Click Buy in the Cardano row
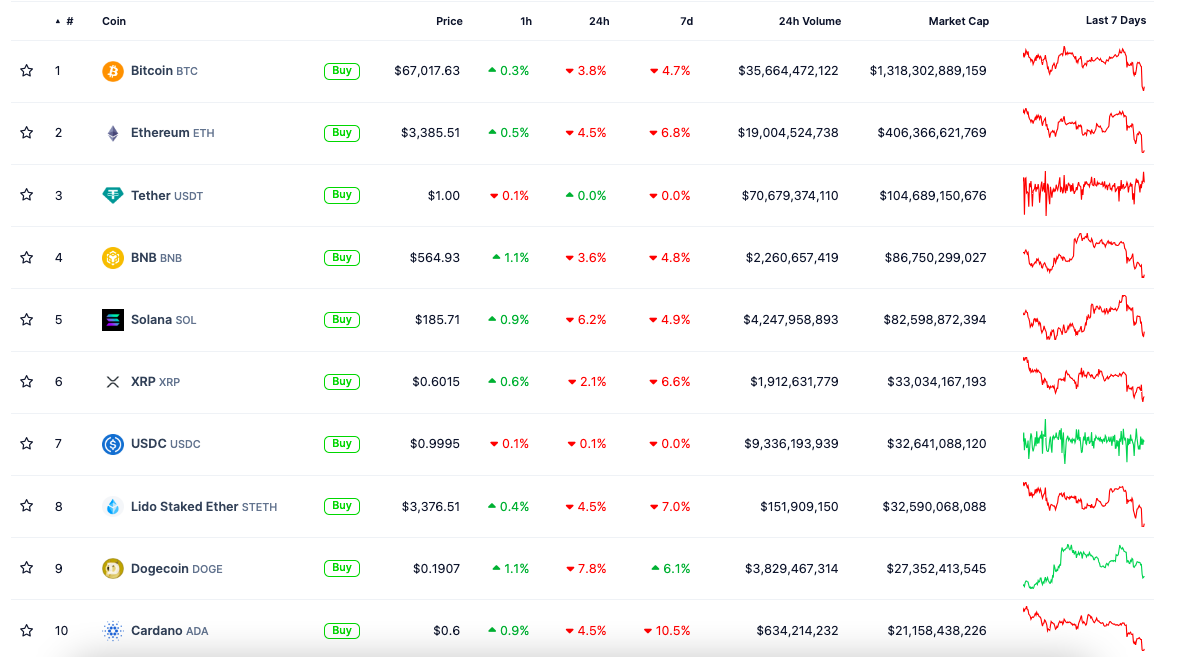1177x657 pixels. (x=342, y=631)
